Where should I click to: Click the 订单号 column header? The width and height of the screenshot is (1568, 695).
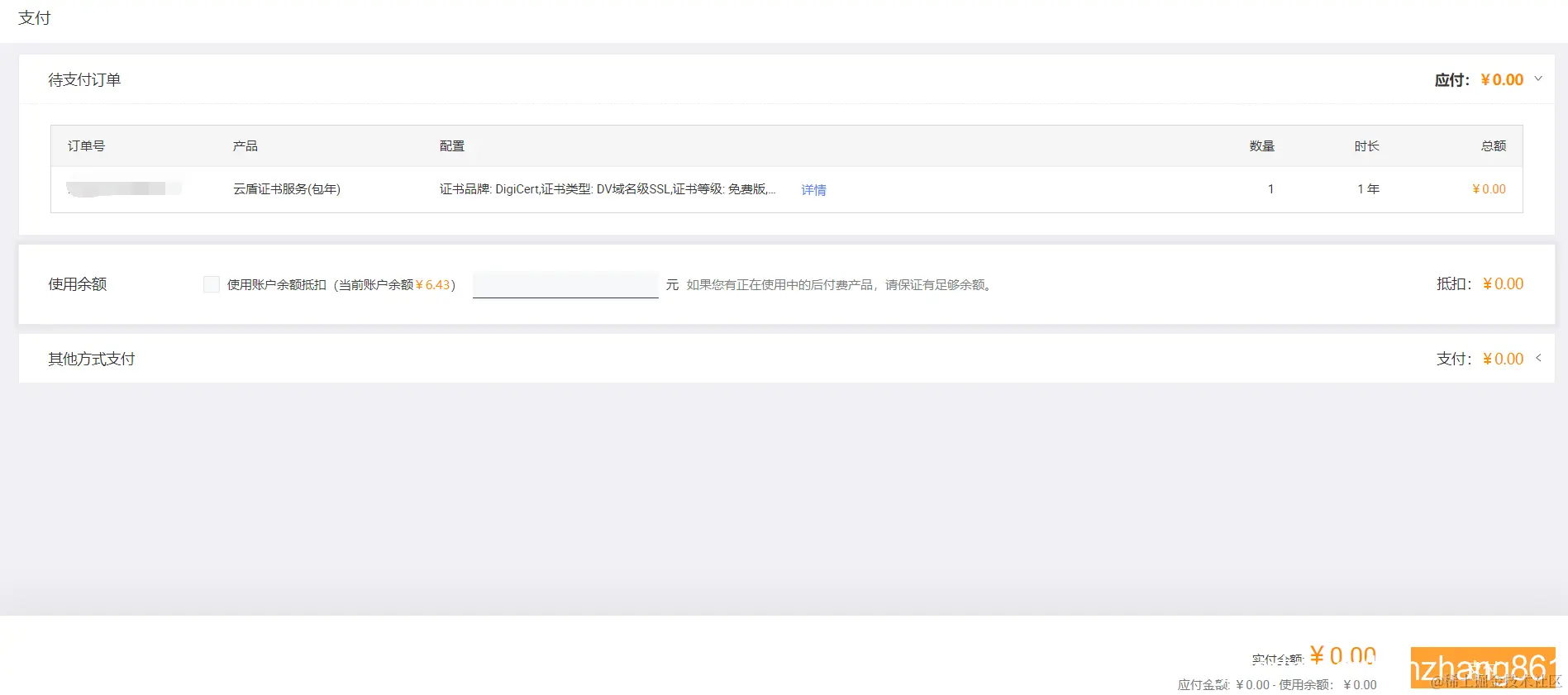tap(86, 146)
